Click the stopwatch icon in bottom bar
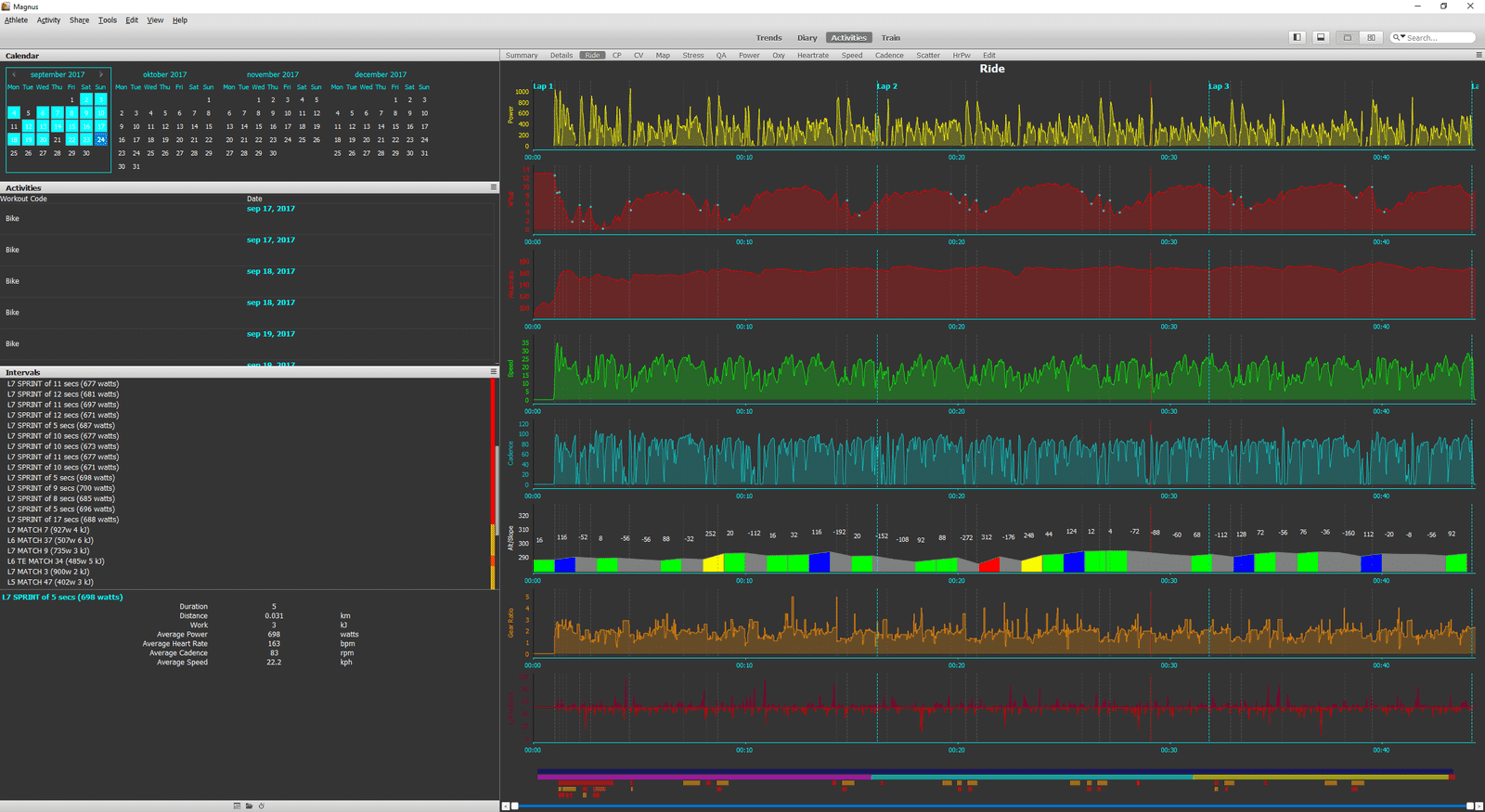Screen dimensions: 1485x812 click(x=261, y=806)
